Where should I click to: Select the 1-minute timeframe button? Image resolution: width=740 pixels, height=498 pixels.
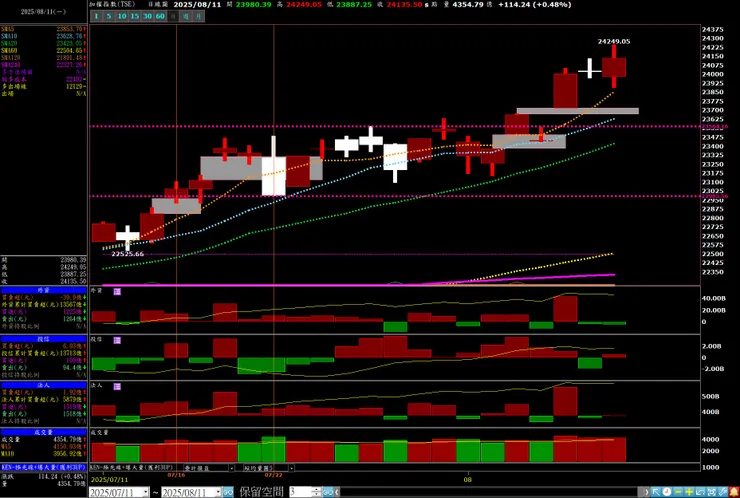point(96,16)
